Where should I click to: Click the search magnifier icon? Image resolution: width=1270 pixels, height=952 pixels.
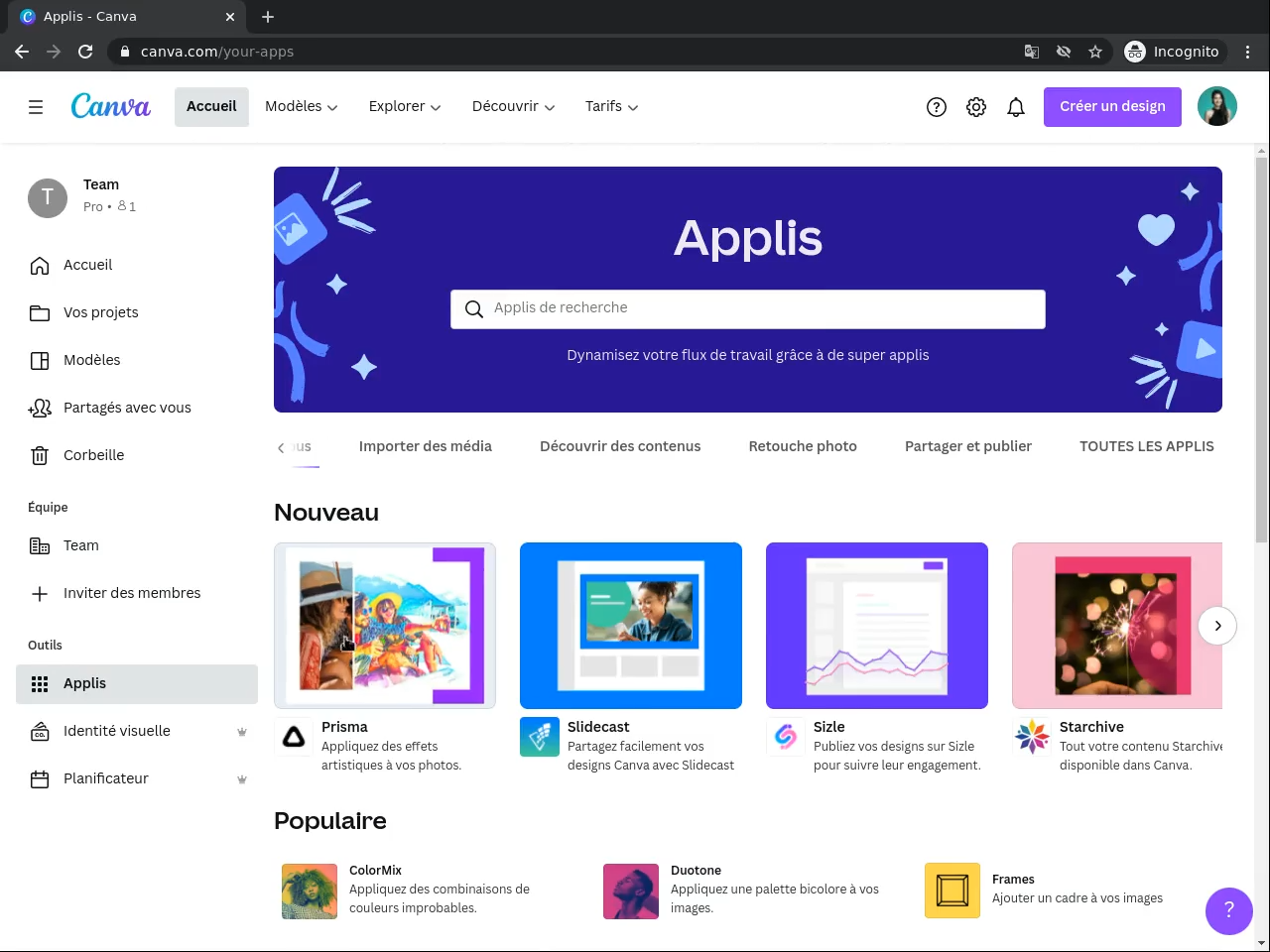click(474, 309)
